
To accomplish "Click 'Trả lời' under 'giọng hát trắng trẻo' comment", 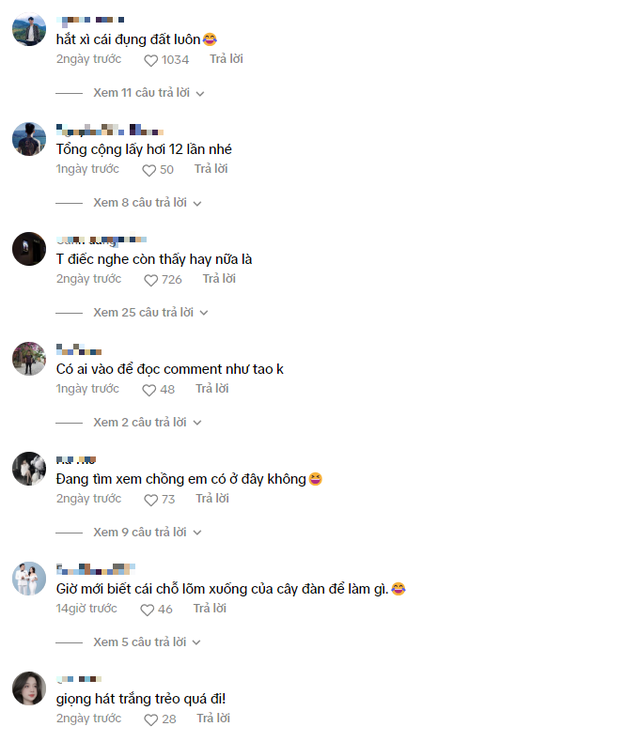I will pyautogui.click(x=213, y=718).
